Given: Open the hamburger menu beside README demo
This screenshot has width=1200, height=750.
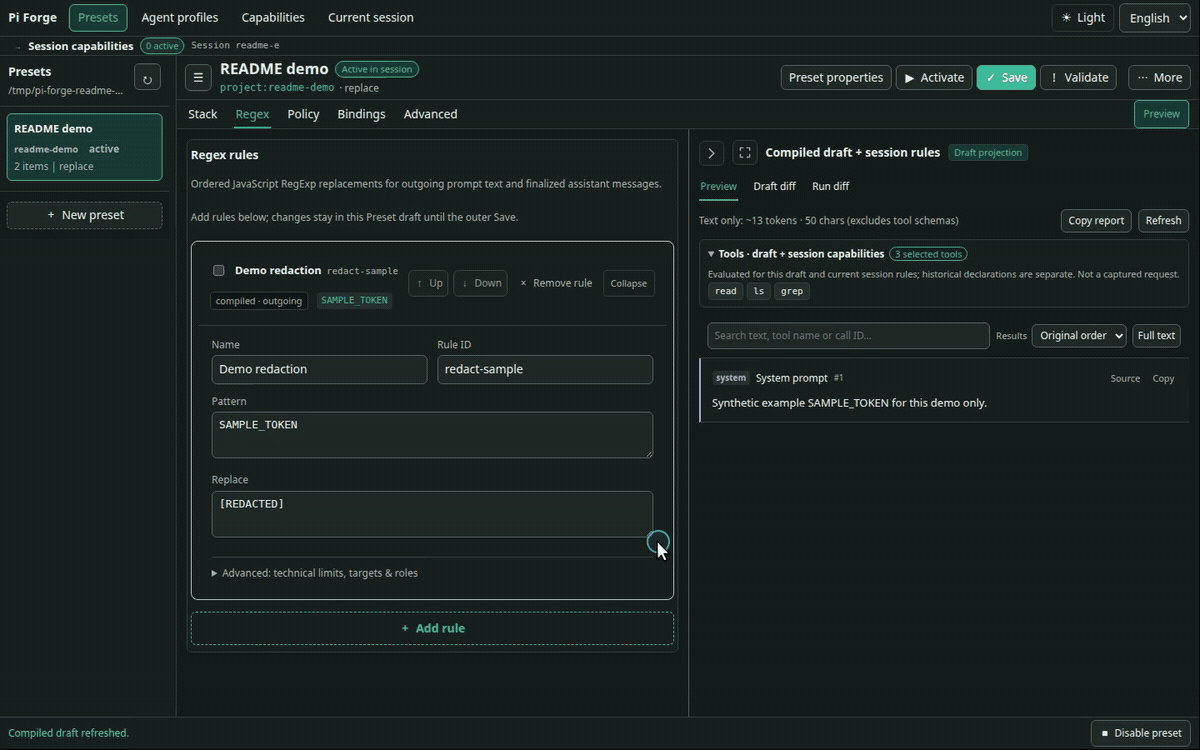Looking at the screenshot, I should [x=198, y=78].
